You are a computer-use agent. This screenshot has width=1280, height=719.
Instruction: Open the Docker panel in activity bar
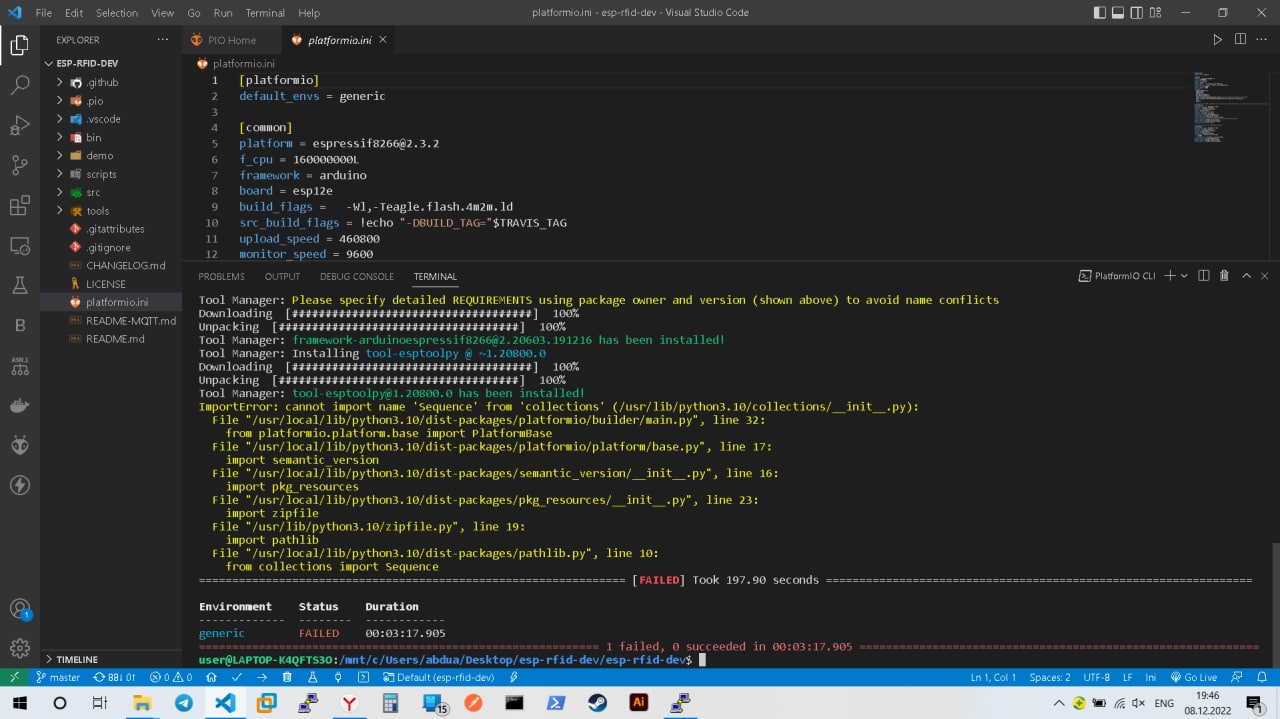(x=20, y=406)
